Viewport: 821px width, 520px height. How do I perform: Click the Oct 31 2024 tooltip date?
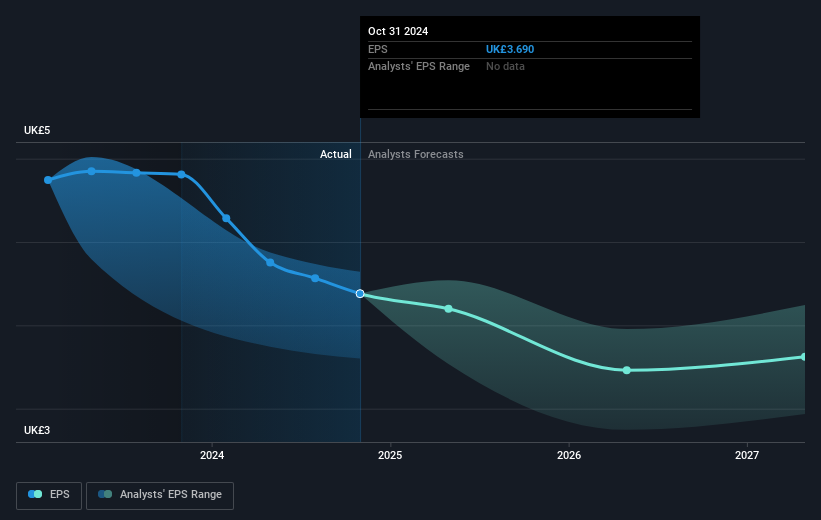tap(398, 31)
